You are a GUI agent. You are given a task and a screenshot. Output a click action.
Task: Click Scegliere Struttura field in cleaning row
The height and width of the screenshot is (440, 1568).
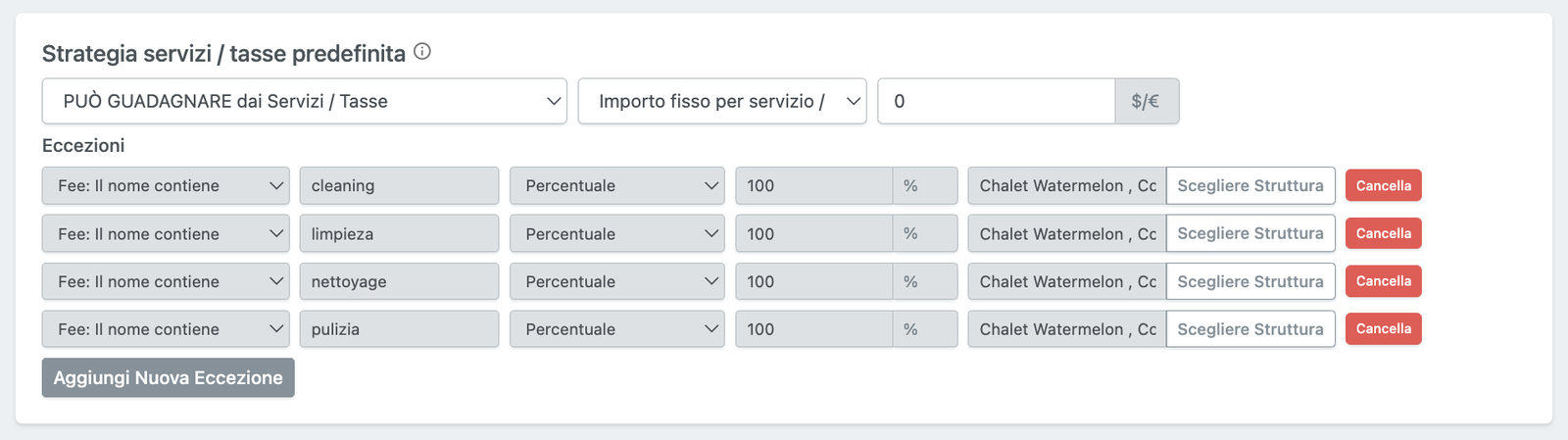(x=1249, y=185)
